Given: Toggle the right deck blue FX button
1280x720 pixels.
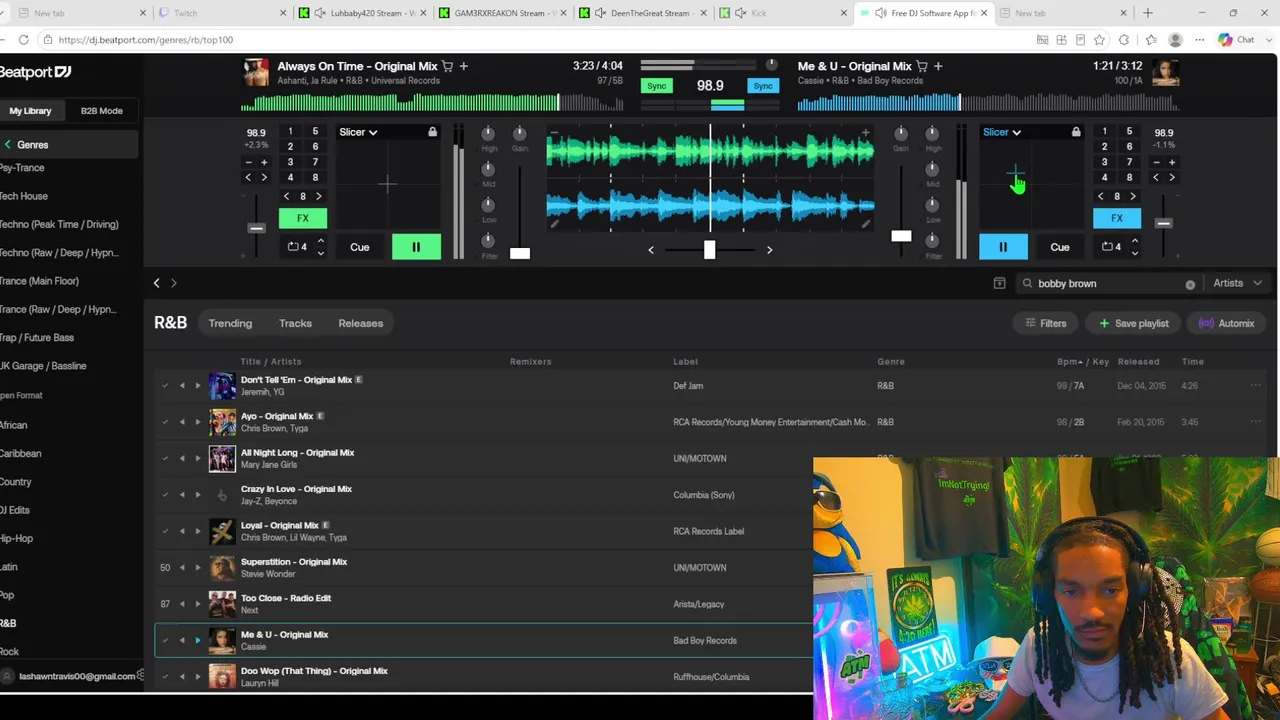Looking at the screenshot, I should tap(1117, 218).
